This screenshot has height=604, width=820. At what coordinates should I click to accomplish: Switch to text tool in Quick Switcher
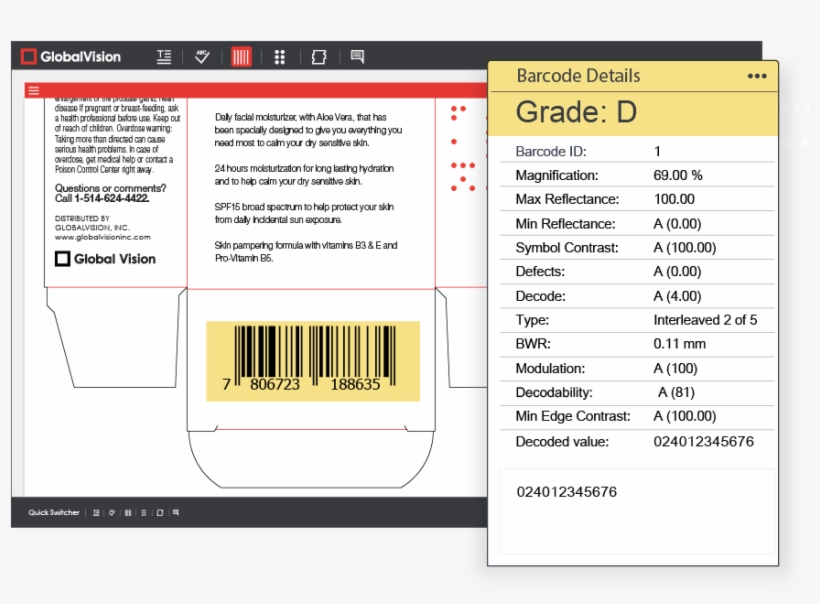pos(96,512)
